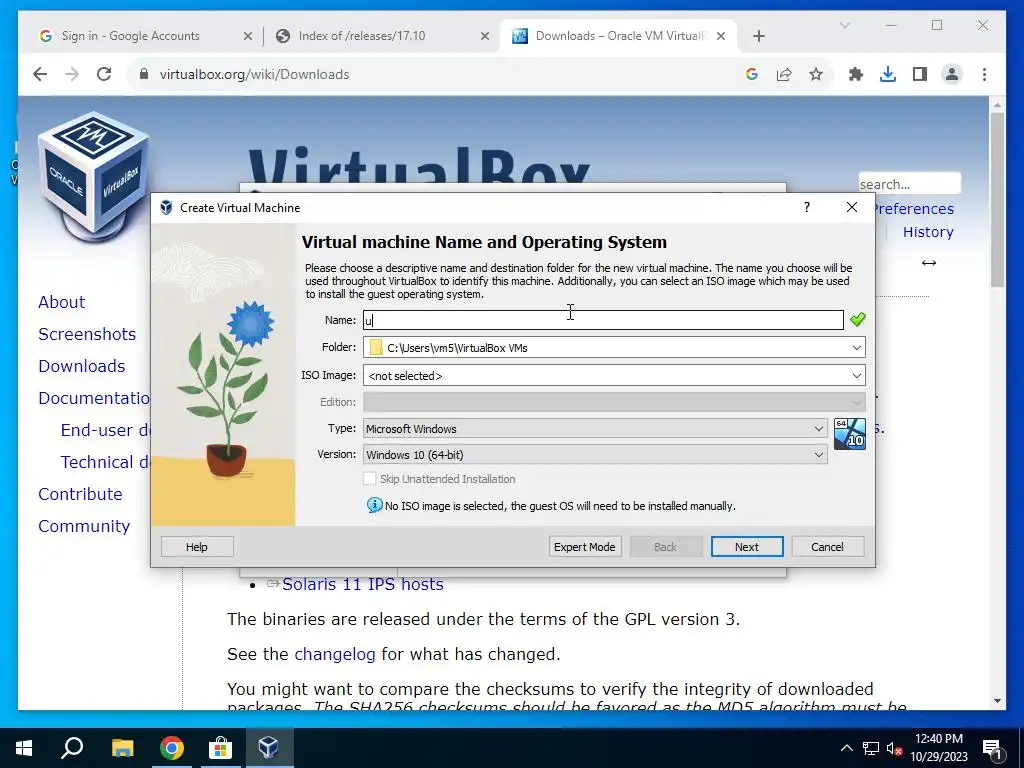The image size is (1024, 768).
Task: Open File Explorer from taskbar
Action: pyautogui.click(x=122, y=748)
